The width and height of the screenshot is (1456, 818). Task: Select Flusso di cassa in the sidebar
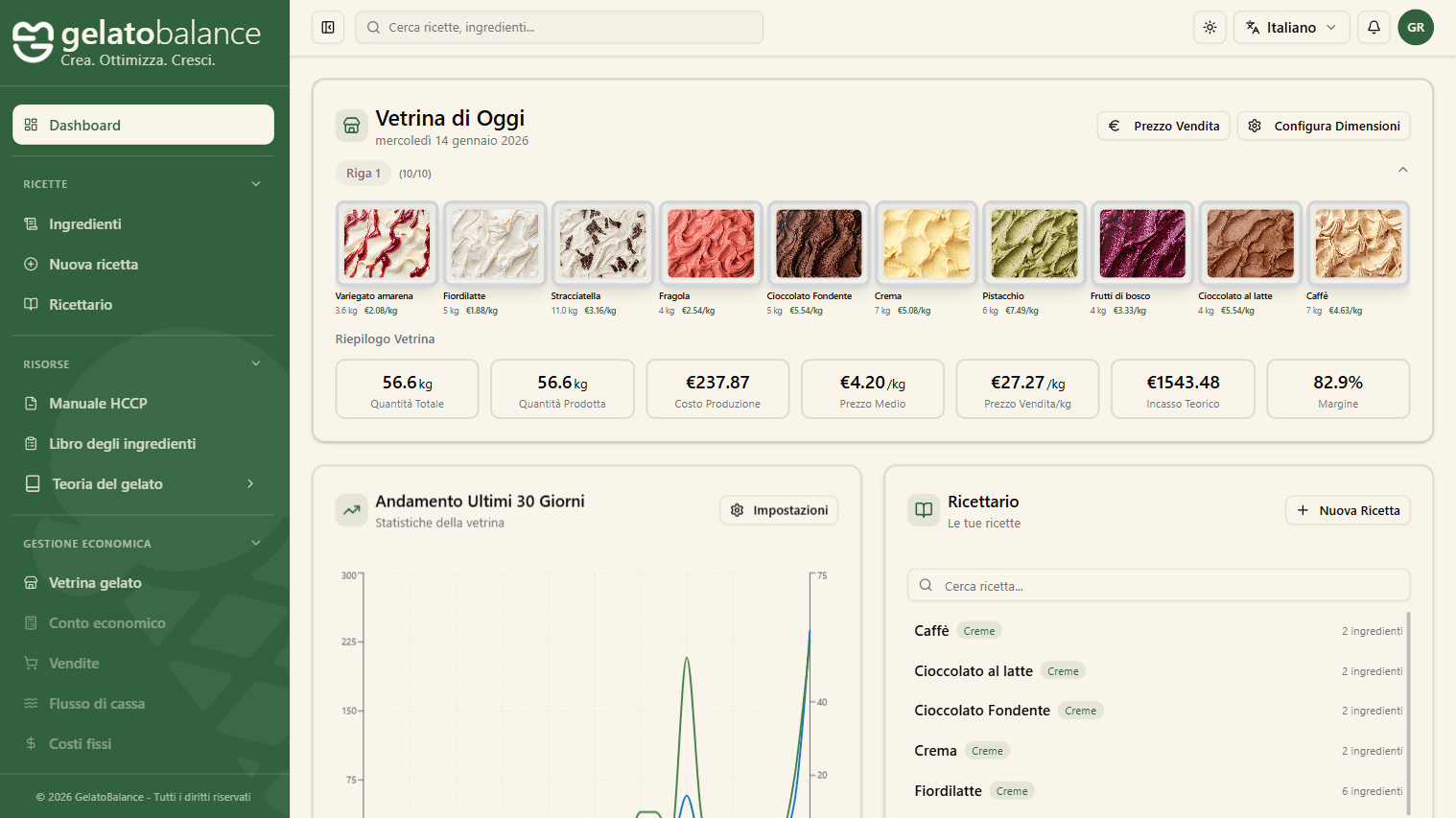pyautogui.click(x=98, y=703)
